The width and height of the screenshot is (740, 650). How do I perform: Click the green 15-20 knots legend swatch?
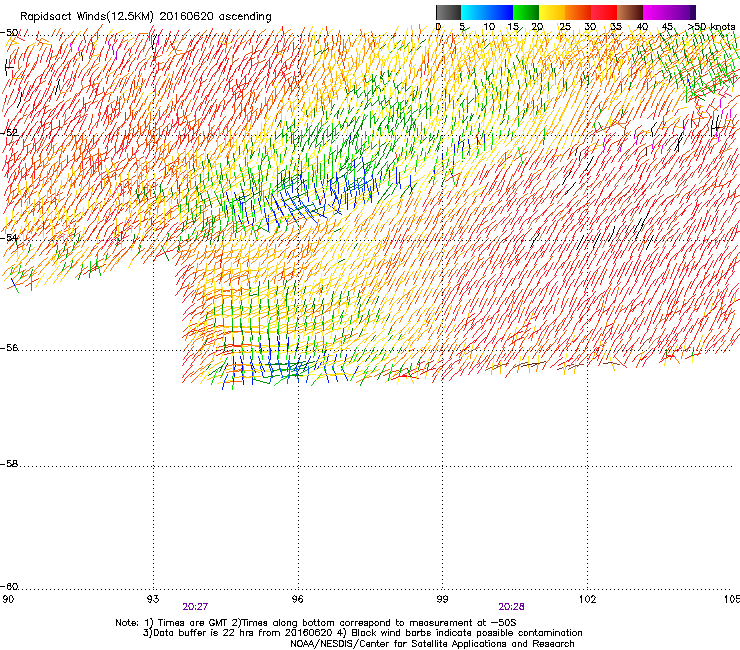526,12
